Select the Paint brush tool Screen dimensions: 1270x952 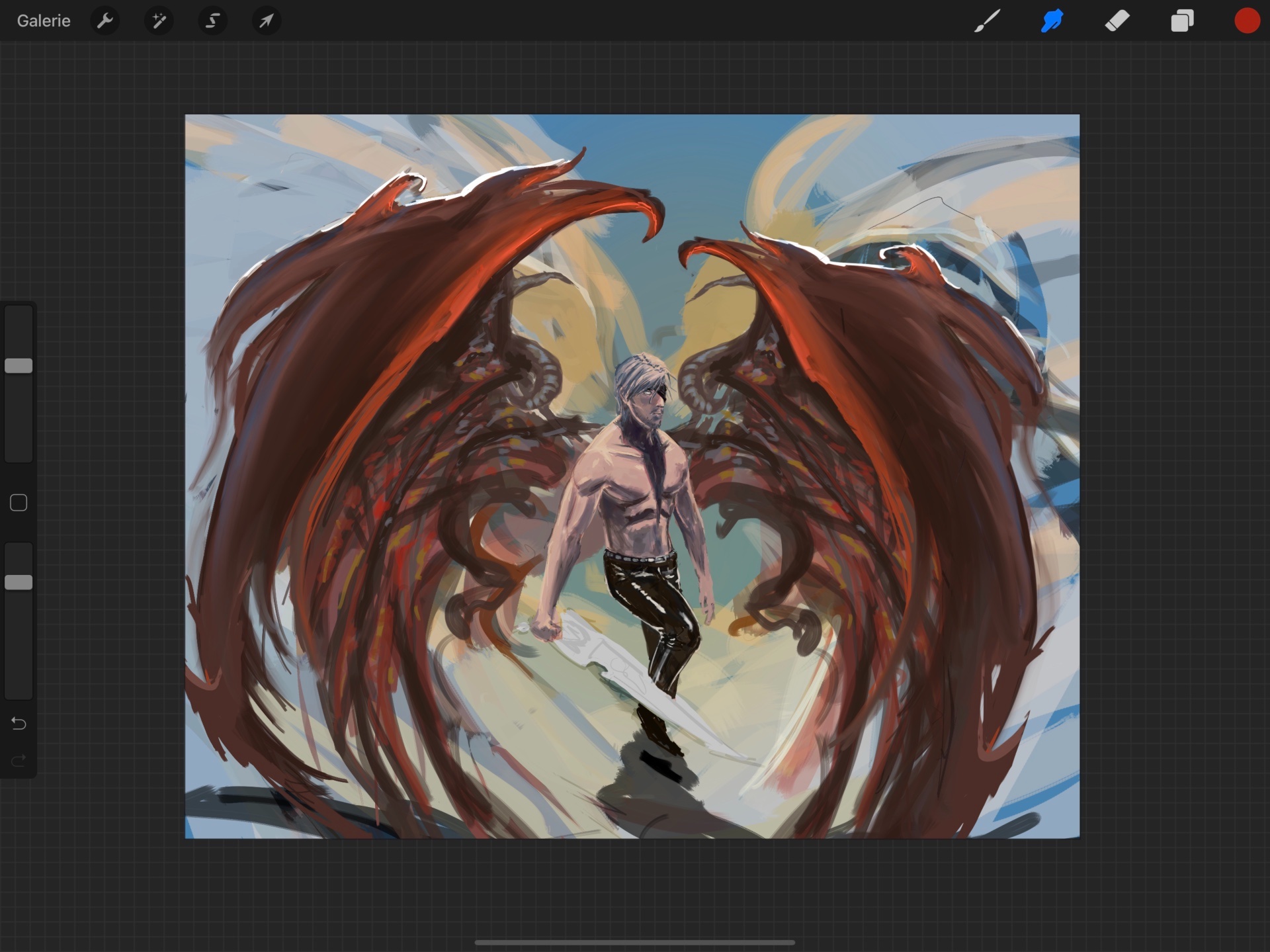point(987,21)
